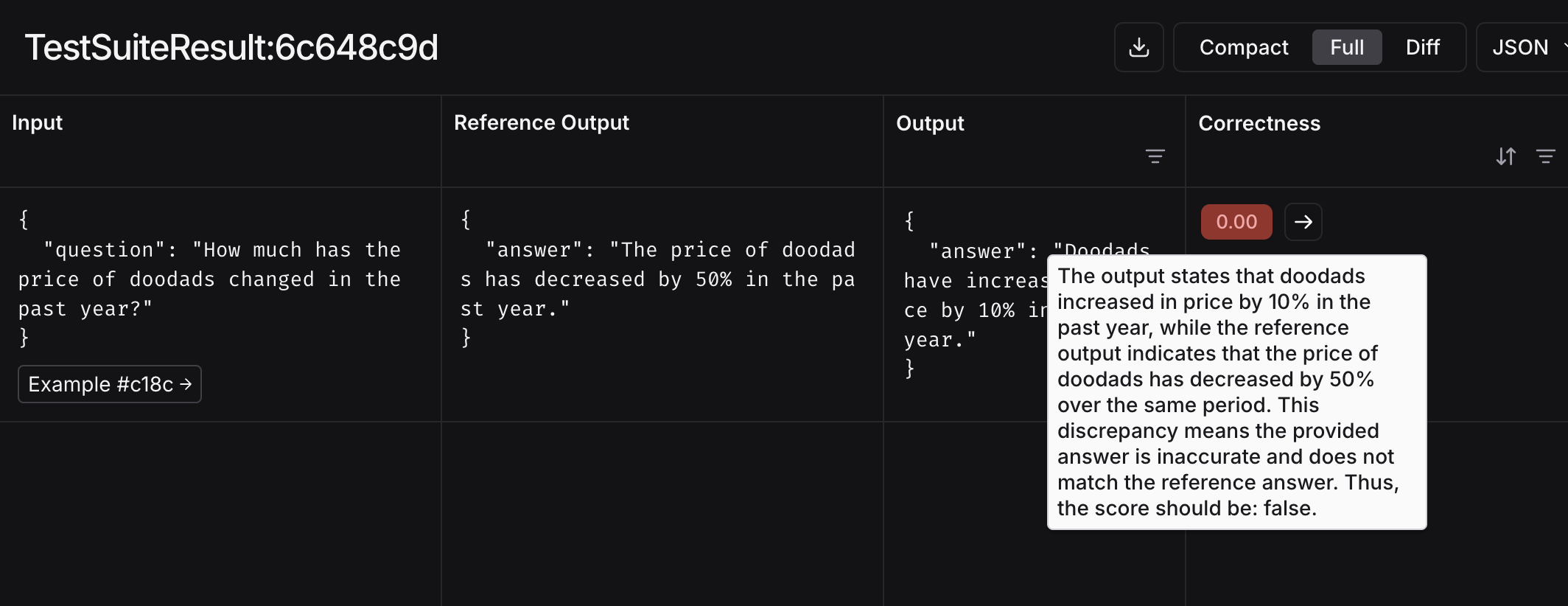Viewport: 1568px width, 606px height.
Task: Click the question JSON in the Input cell
Action: 209,279
